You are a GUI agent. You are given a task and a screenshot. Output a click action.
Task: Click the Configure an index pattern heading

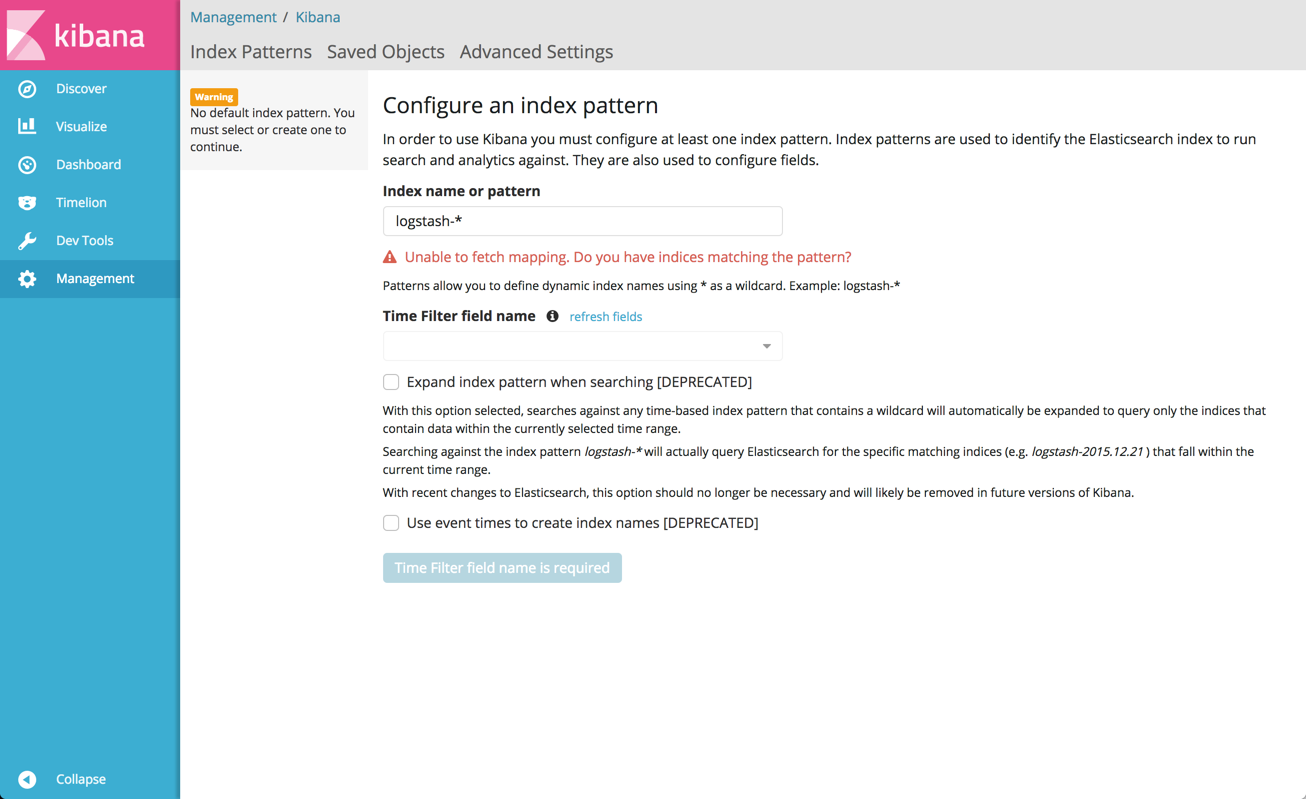[520, 105]
